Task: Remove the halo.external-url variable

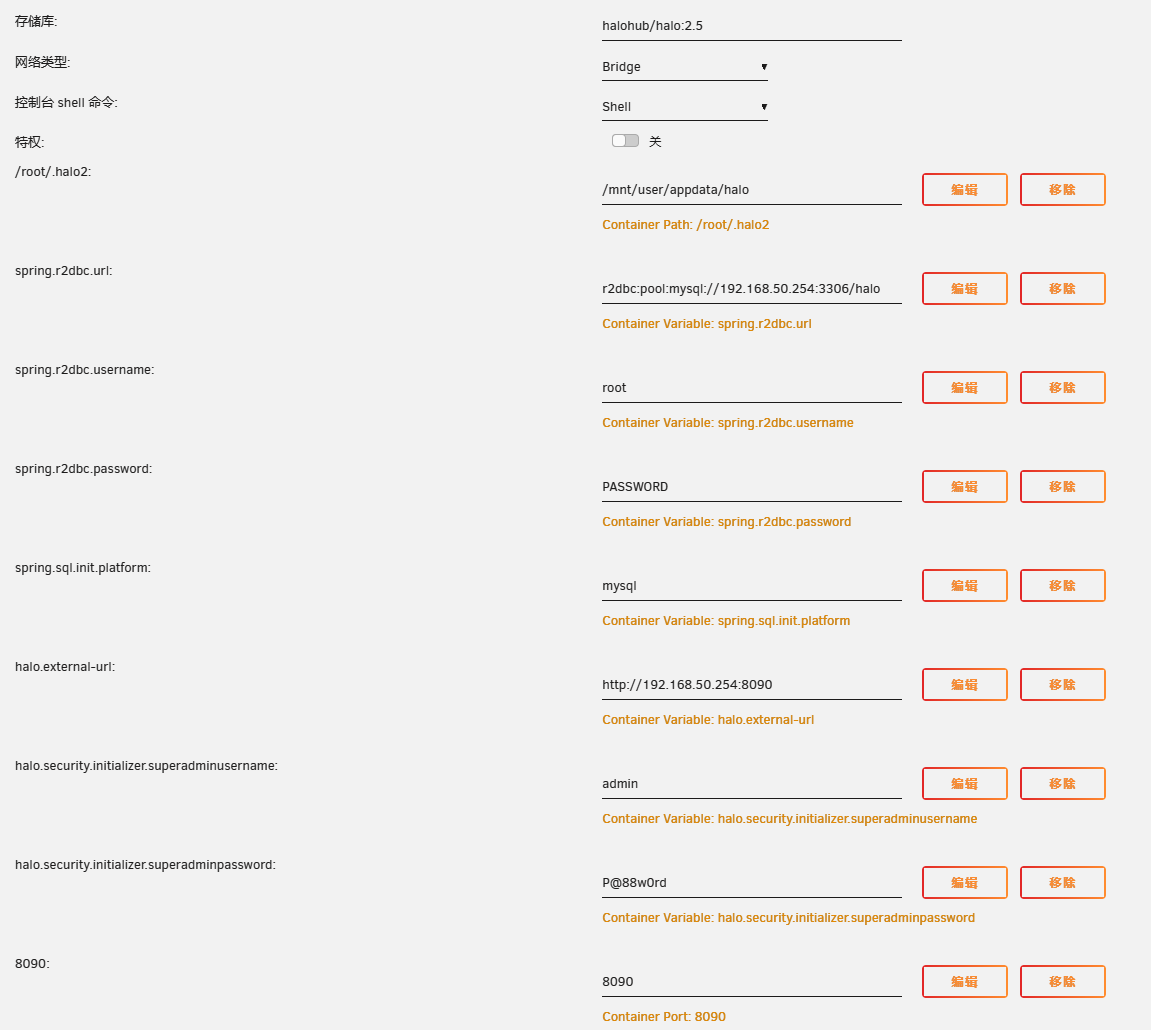Action: tap(1062, 685)
